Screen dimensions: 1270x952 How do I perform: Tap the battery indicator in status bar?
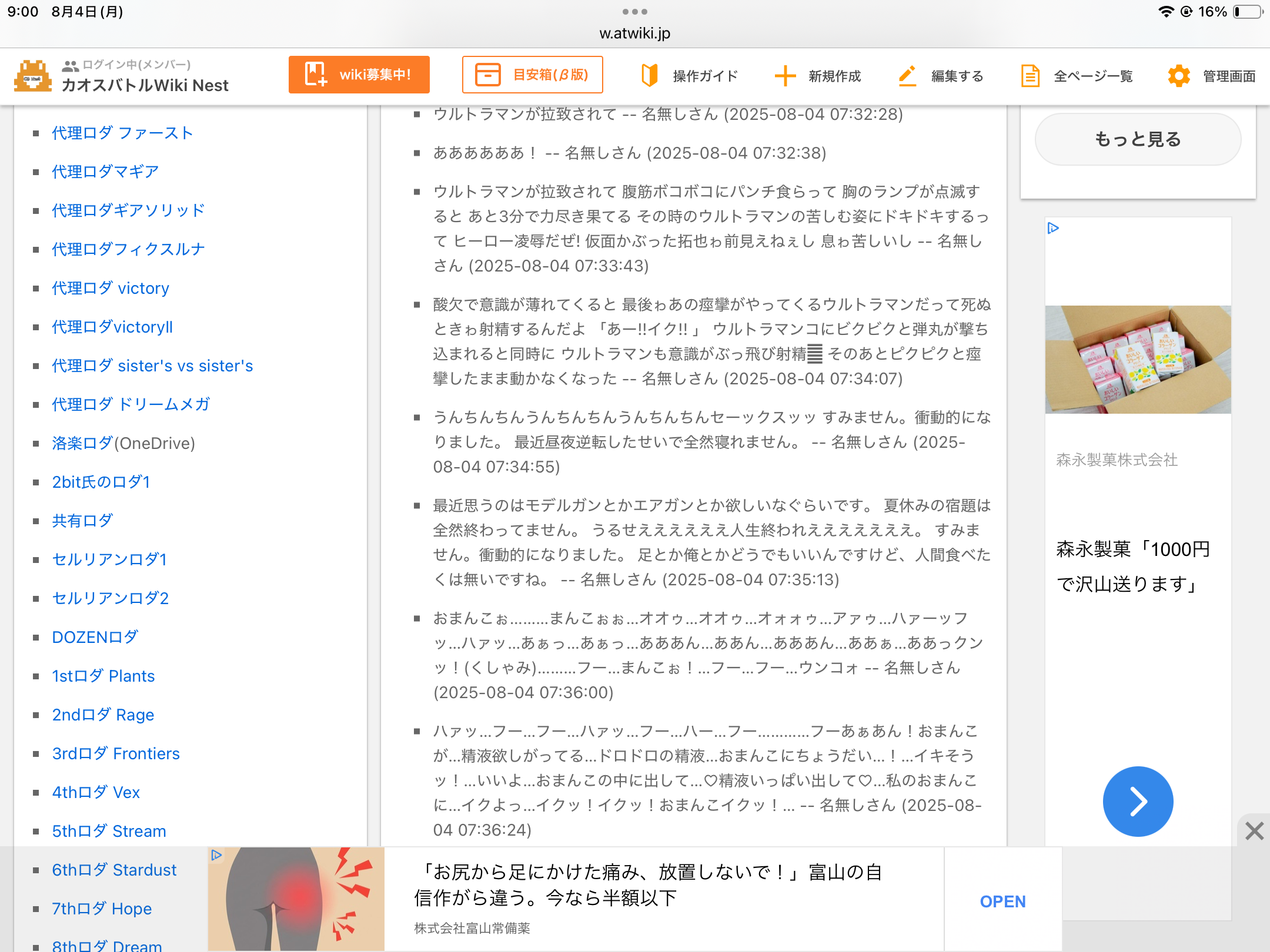1248,12
